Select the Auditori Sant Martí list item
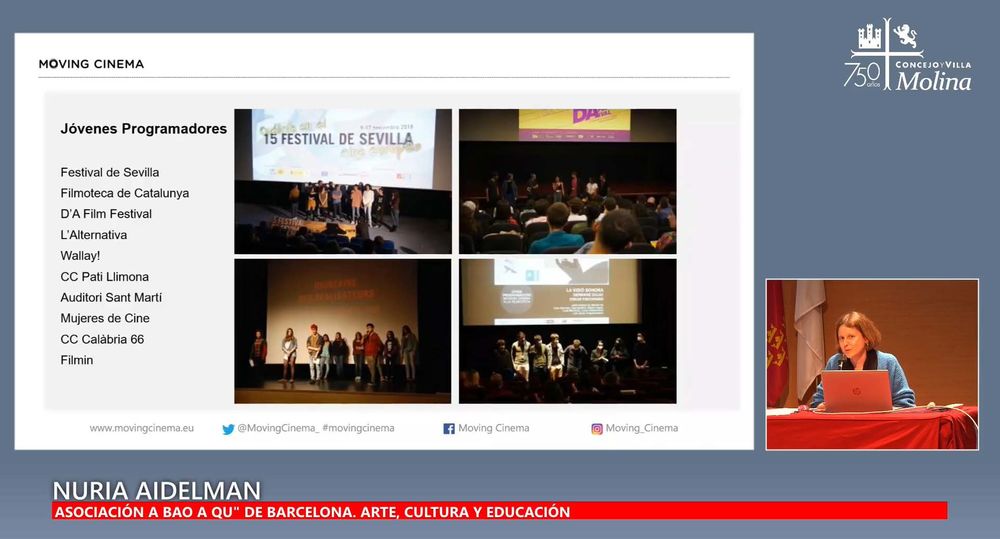The height and width of the screenshot is (539, 1000). tap(111, 297)
